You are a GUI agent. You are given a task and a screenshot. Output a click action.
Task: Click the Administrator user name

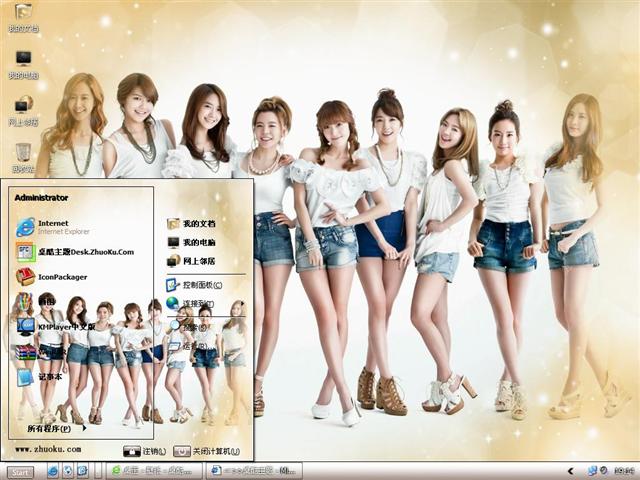(x=41, y=198)
